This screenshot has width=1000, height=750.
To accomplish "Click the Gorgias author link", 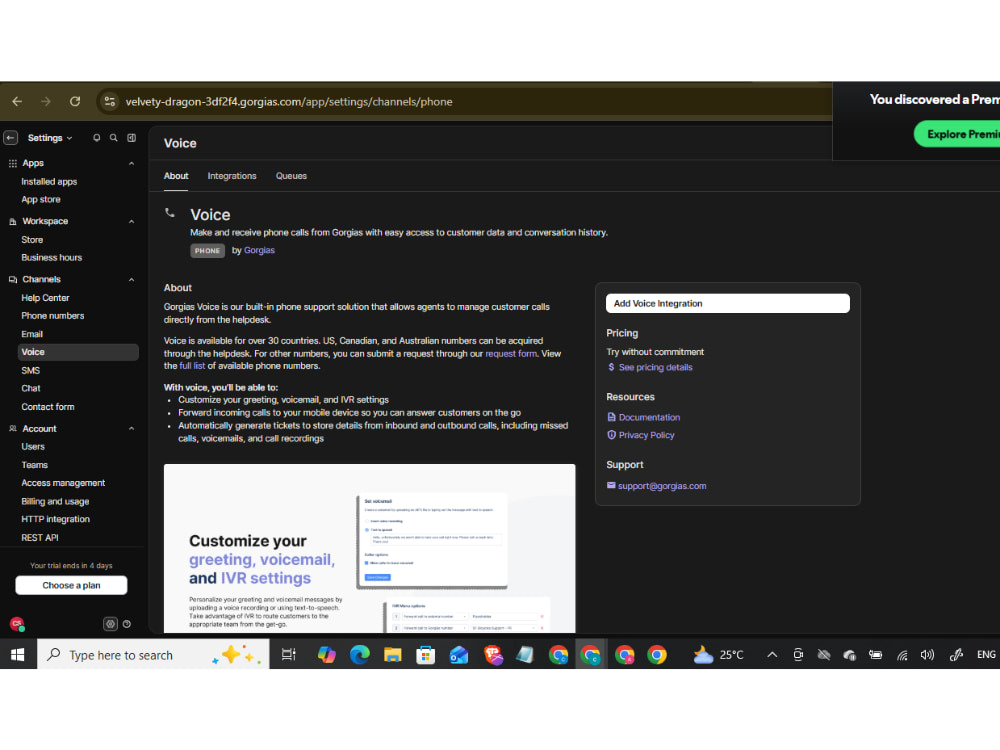I will pos(259,251).
